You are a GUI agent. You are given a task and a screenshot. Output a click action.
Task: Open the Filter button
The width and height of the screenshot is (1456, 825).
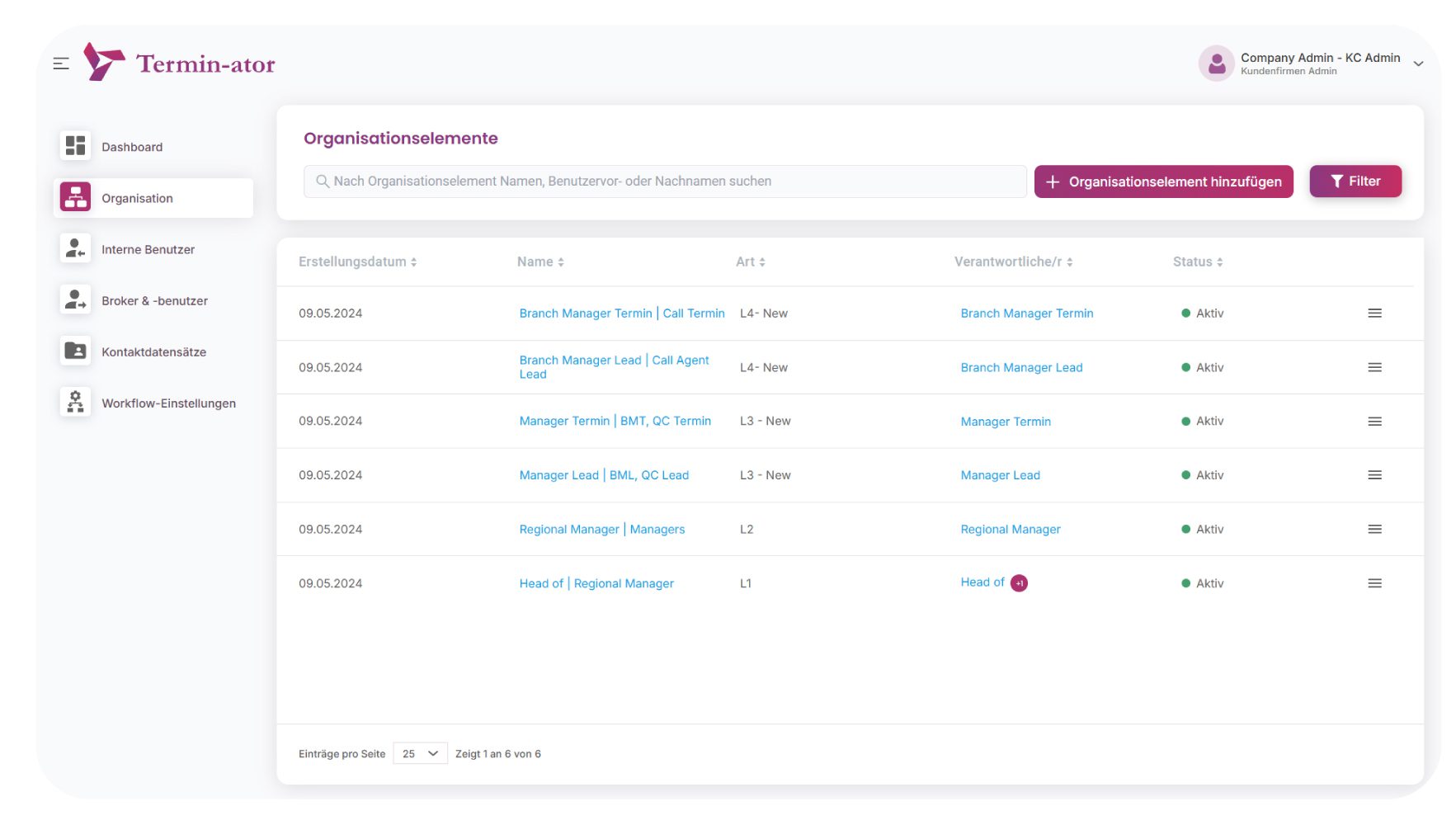click(1354, 181)
